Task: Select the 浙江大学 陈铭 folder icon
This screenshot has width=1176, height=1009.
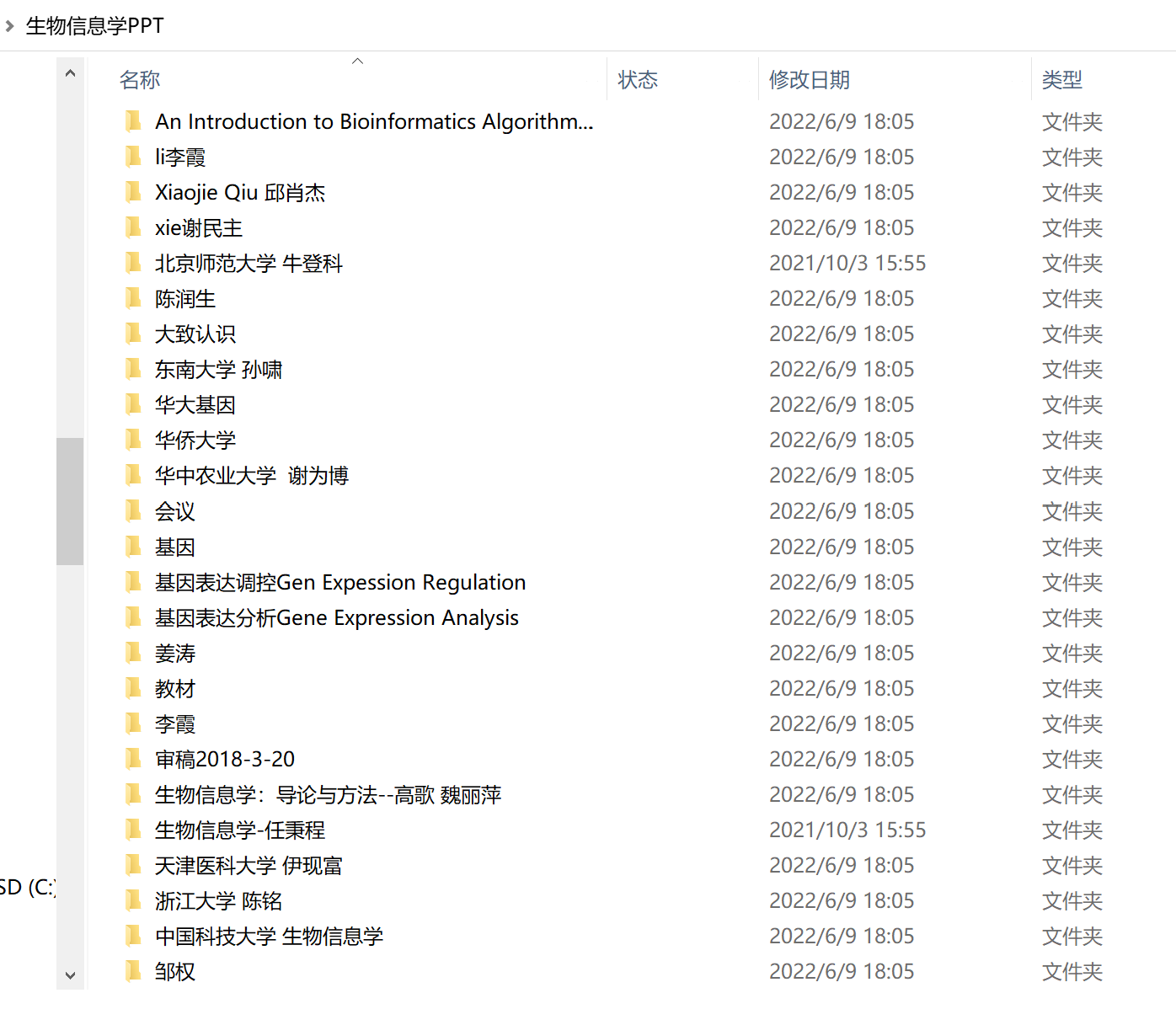Action: 133,900
